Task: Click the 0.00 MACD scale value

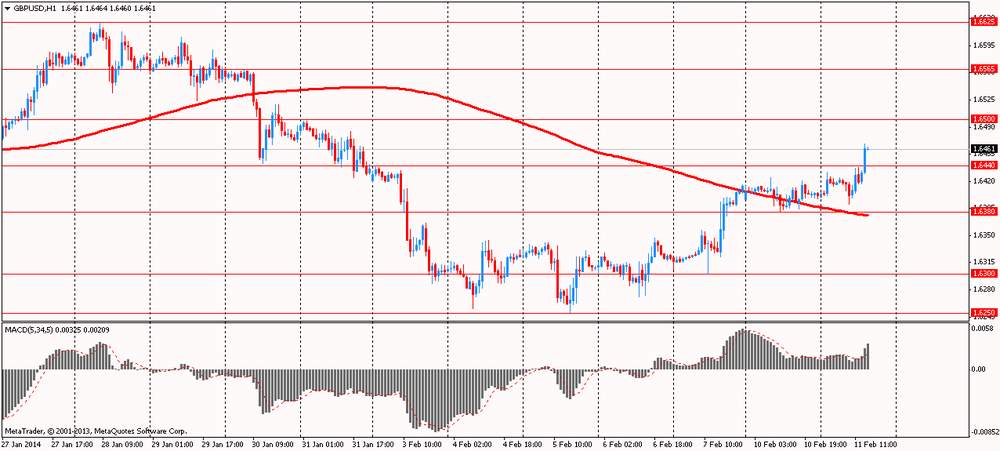Action: [x=979, y=369]
